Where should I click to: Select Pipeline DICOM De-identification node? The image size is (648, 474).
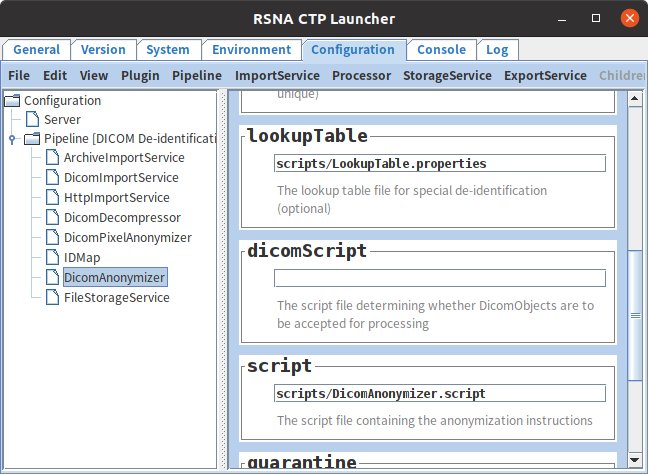pos(130,138)
